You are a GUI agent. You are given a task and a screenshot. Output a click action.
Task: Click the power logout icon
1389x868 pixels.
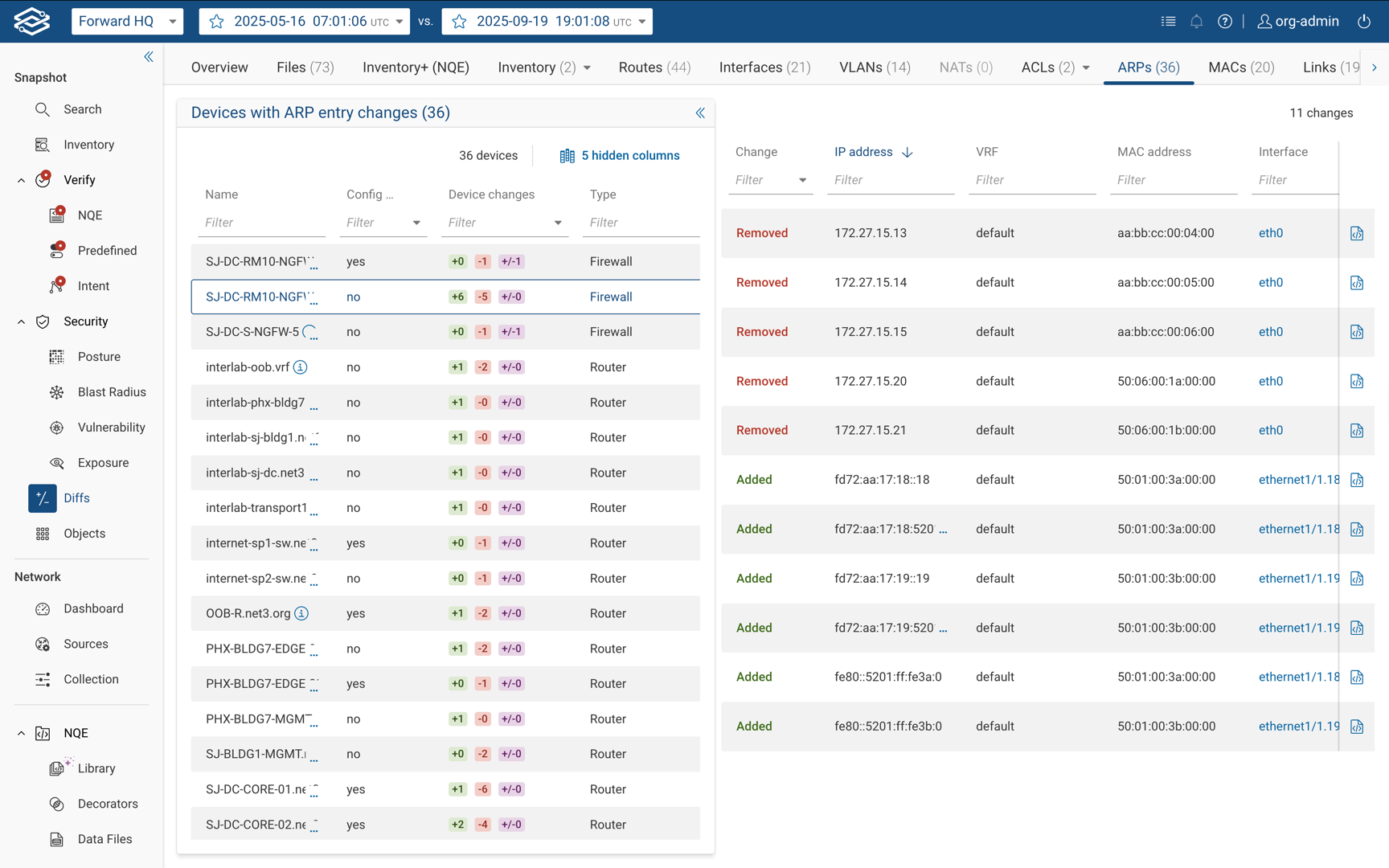[x=1364, y=22]
